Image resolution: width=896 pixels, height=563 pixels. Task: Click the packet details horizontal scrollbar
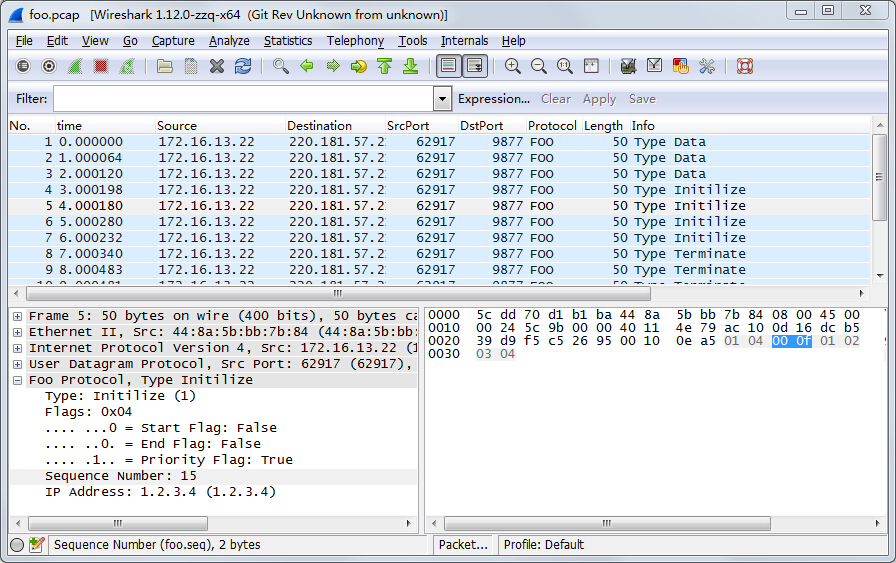(118, 523)
